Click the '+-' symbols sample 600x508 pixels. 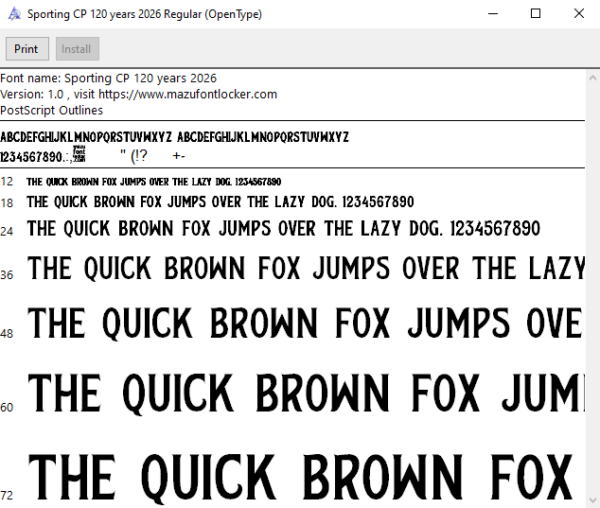[x=179, y=156]
